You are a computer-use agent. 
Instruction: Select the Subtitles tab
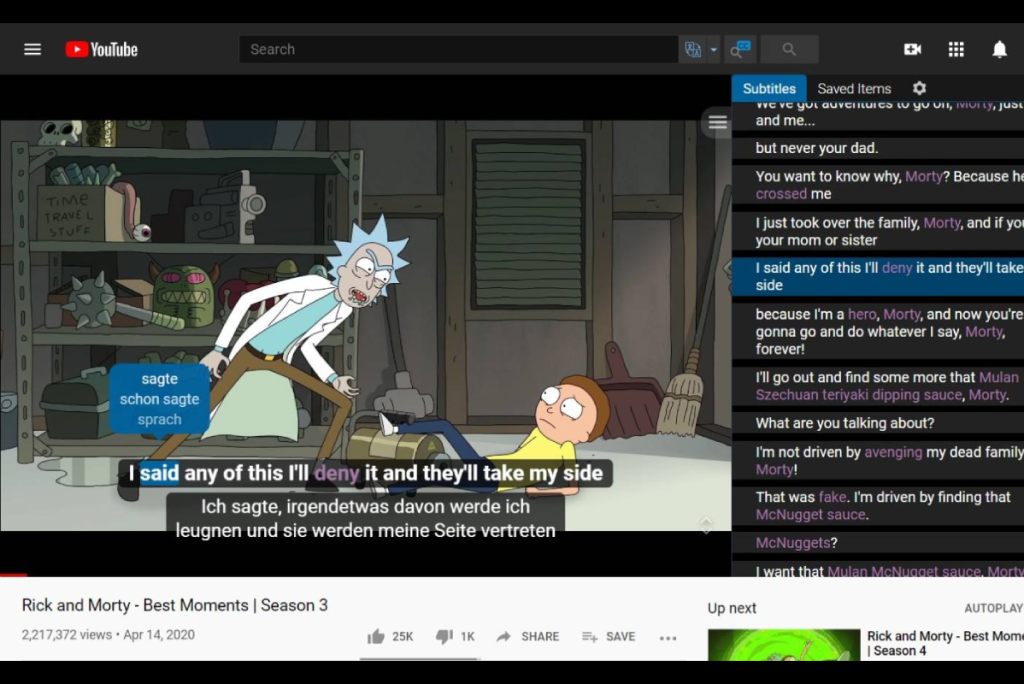coord(769,89)
